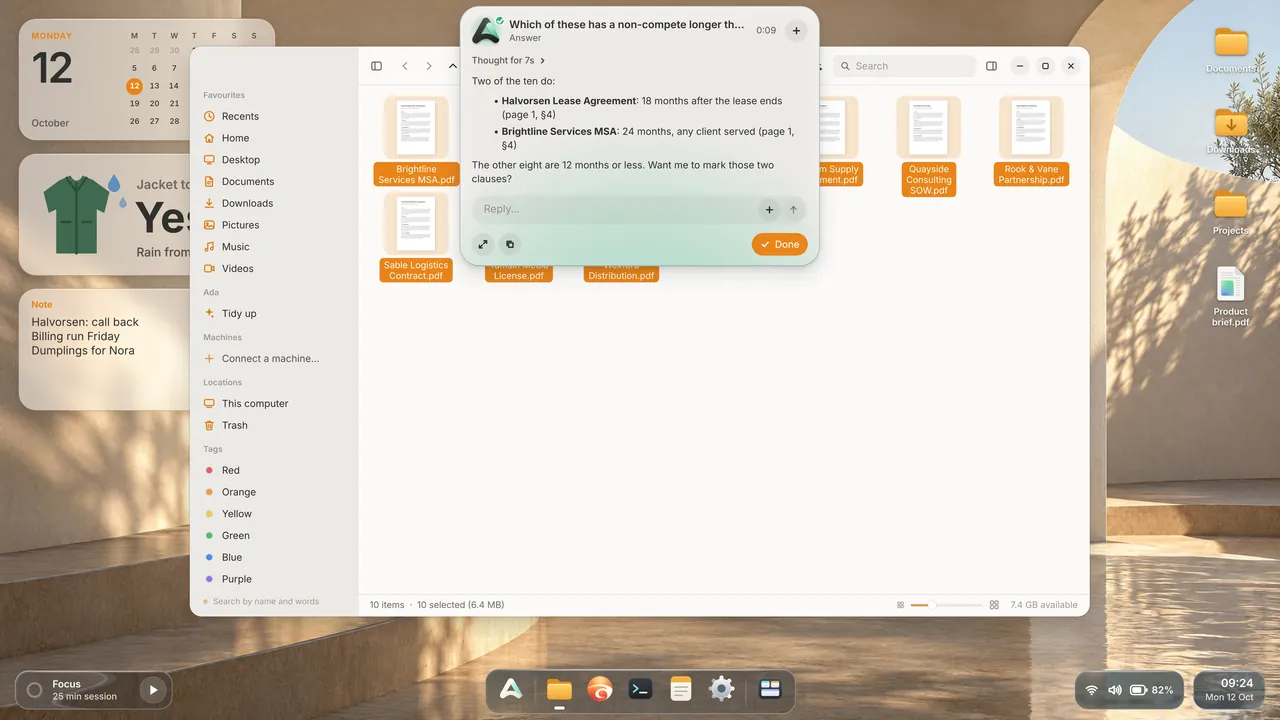Toggle the file manager sidebar panel icon
The width and height of the screenshot is (1280, 720).
point(376,66)
